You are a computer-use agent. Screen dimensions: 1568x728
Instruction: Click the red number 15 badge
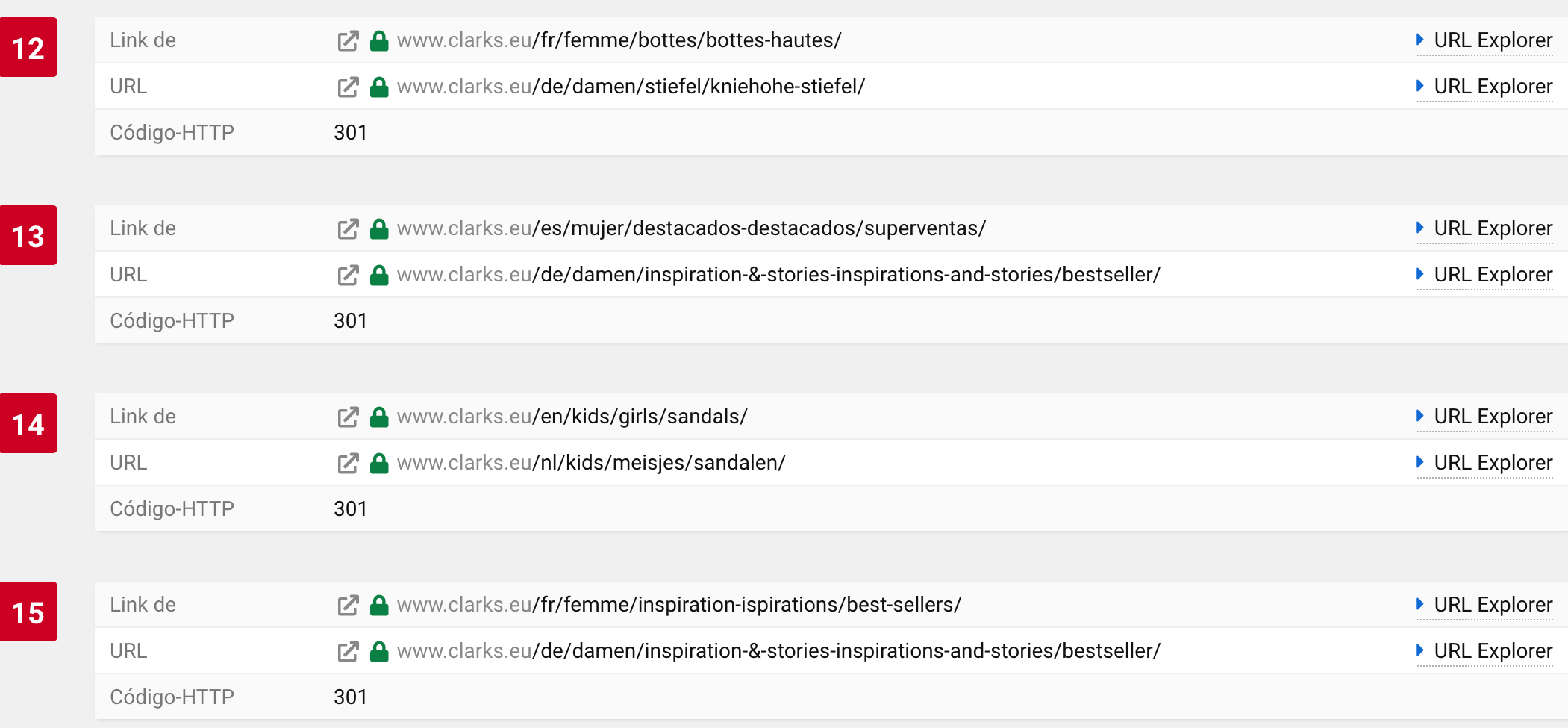tap(28, 612)
